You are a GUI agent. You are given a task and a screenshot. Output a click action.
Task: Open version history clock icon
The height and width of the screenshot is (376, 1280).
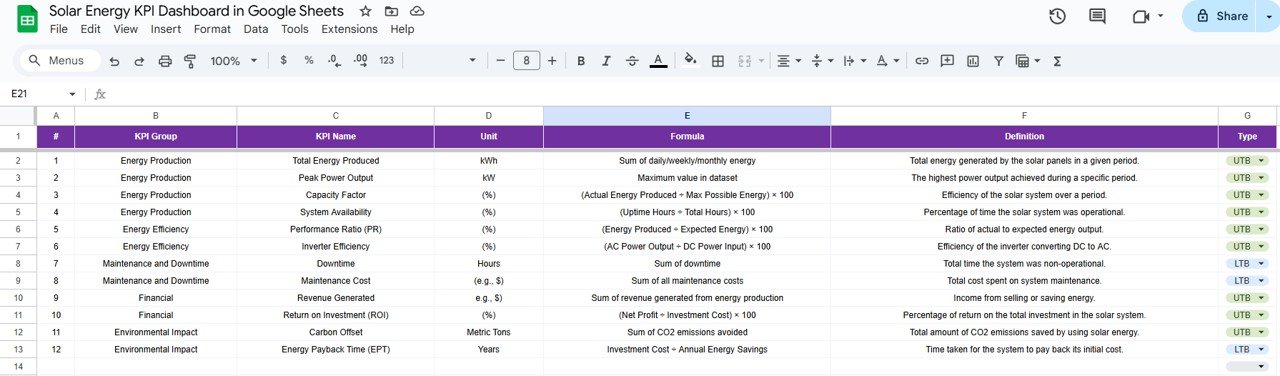(x=1058, y=16)
